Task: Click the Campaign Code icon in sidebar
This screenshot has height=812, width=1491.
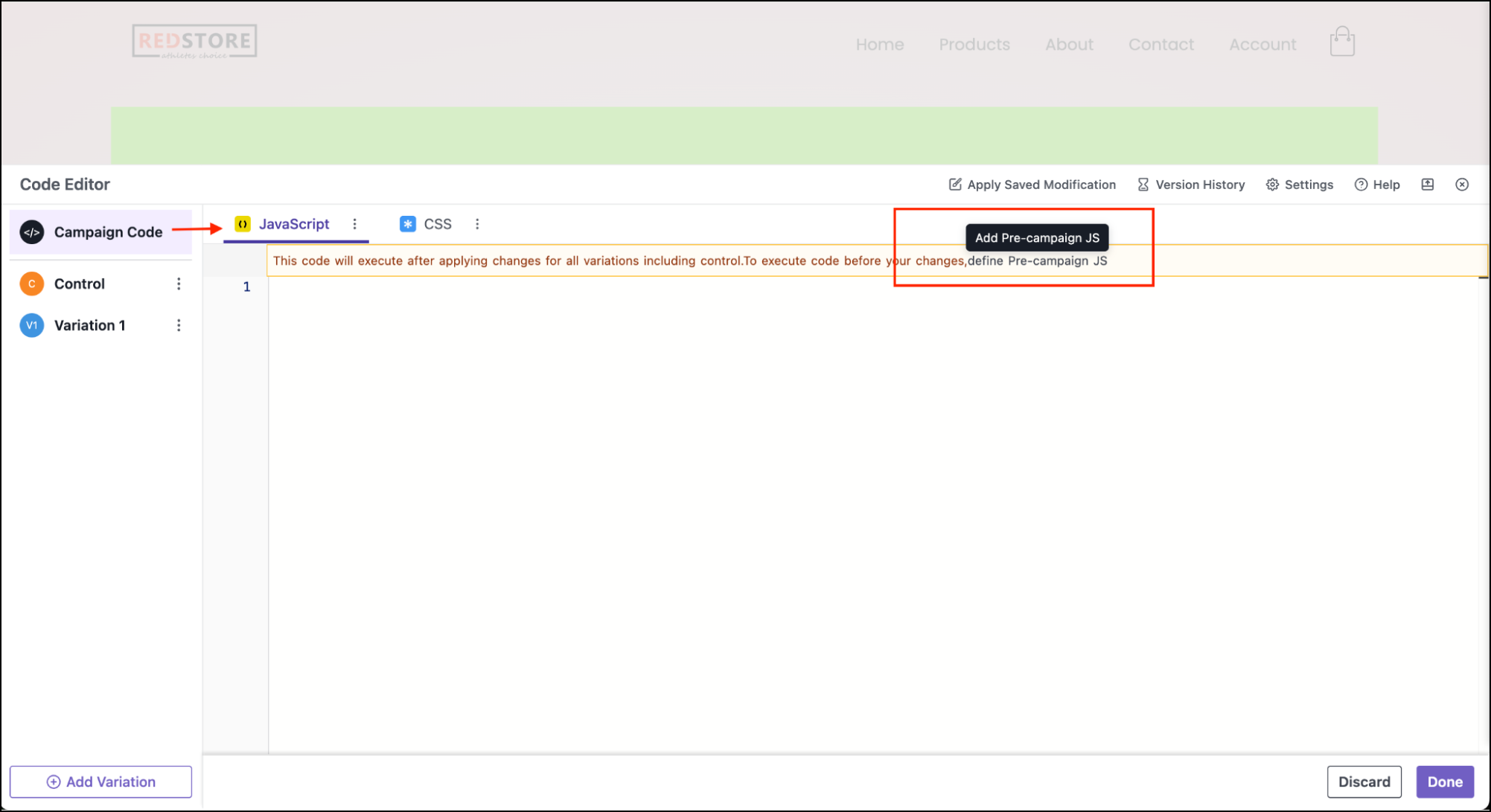Action: click(32, 232)
